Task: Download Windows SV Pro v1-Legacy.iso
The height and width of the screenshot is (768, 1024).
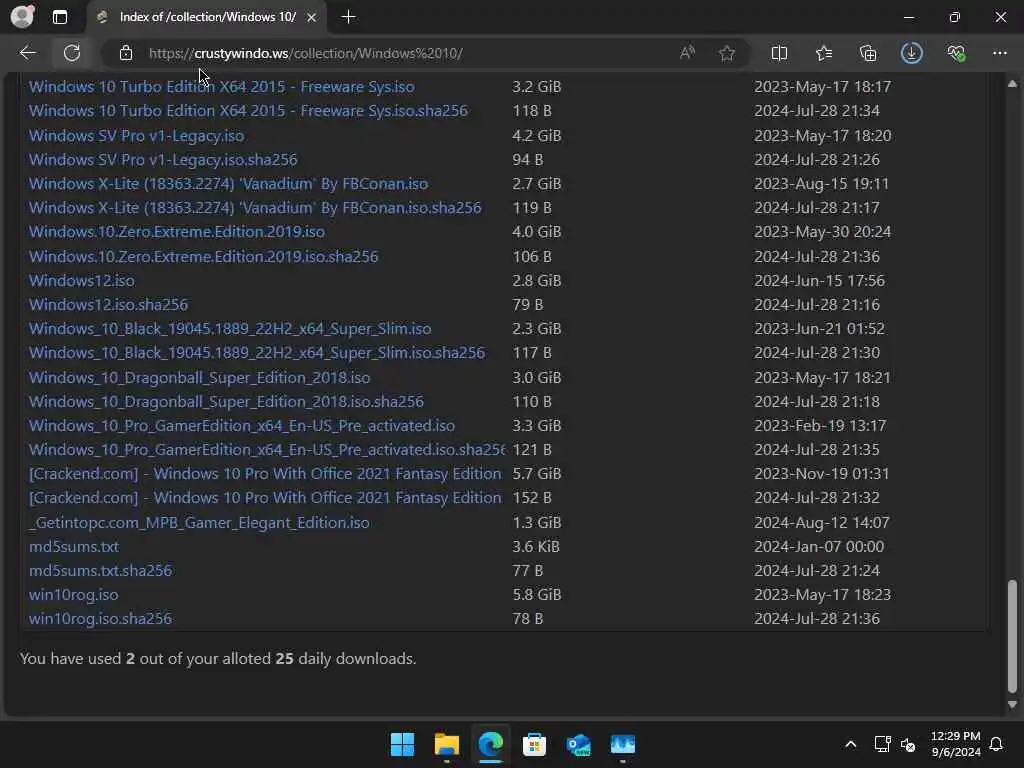Action: [x=136, y=136]
